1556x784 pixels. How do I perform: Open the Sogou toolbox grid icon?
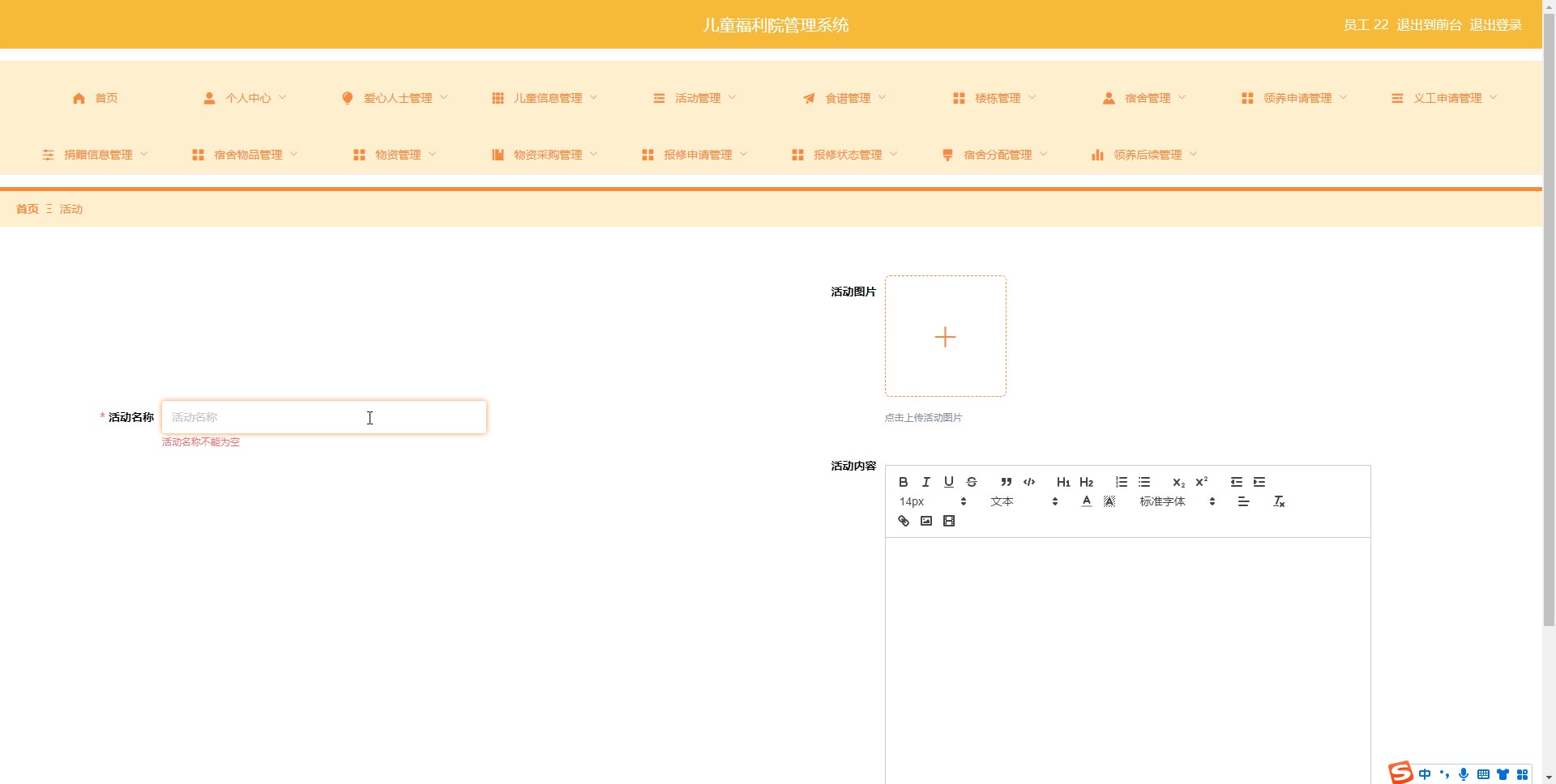(1522, 774)
